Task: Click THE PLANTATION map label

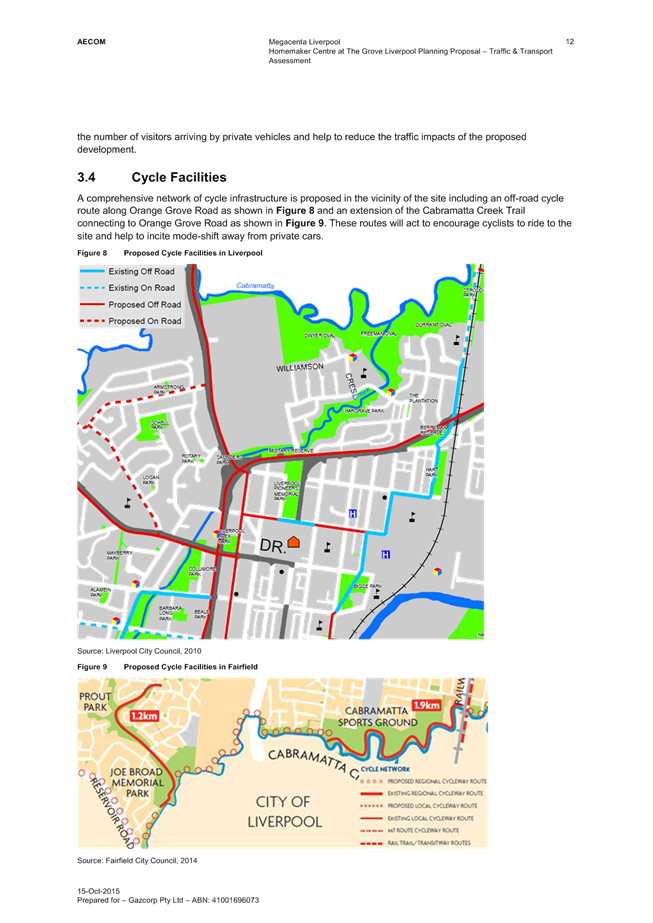Action: [x=423, y=398]
